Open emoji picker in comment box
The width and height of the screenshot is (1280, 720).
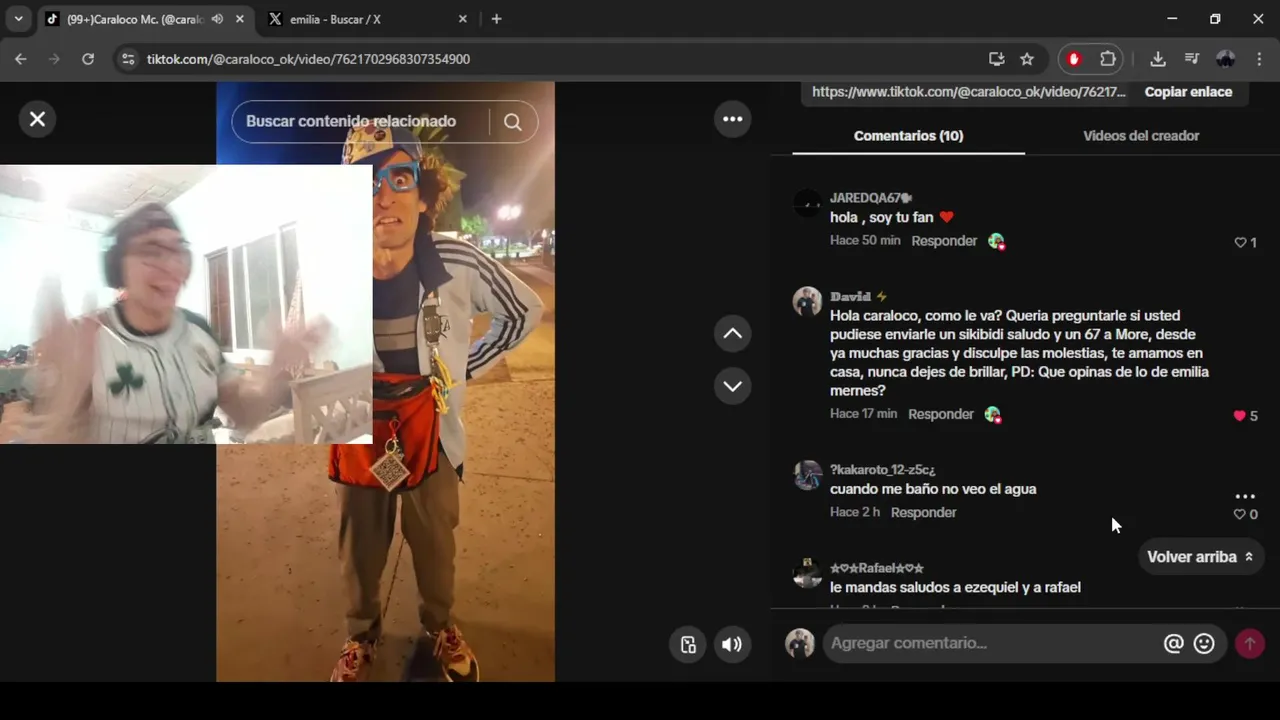(x=1204, y=644)
